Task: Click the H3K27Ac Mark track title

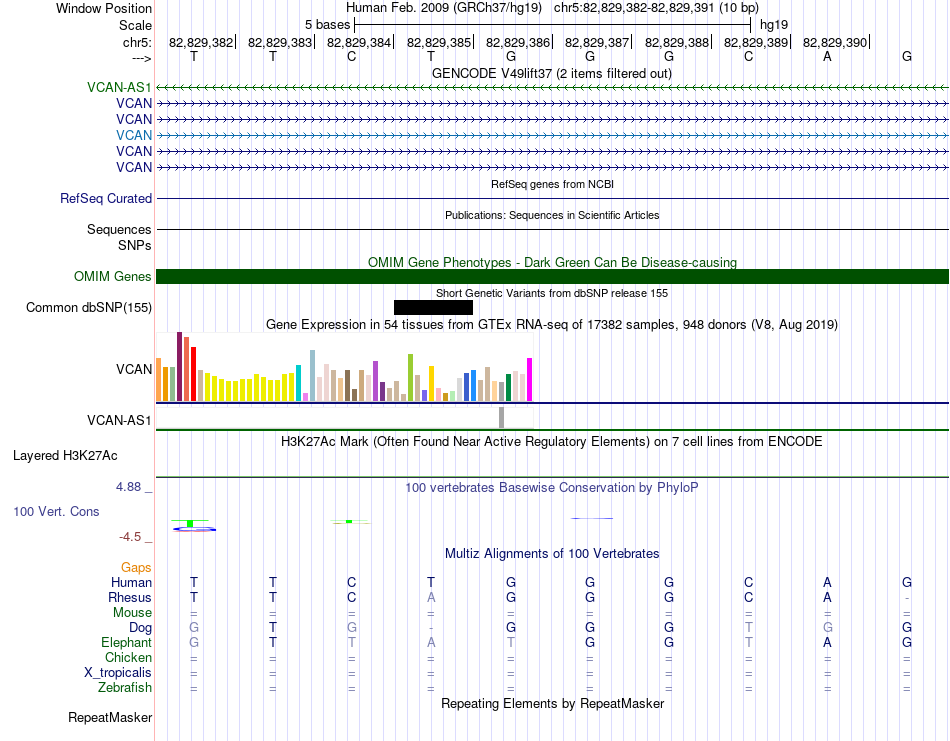Action: point(552,441)
